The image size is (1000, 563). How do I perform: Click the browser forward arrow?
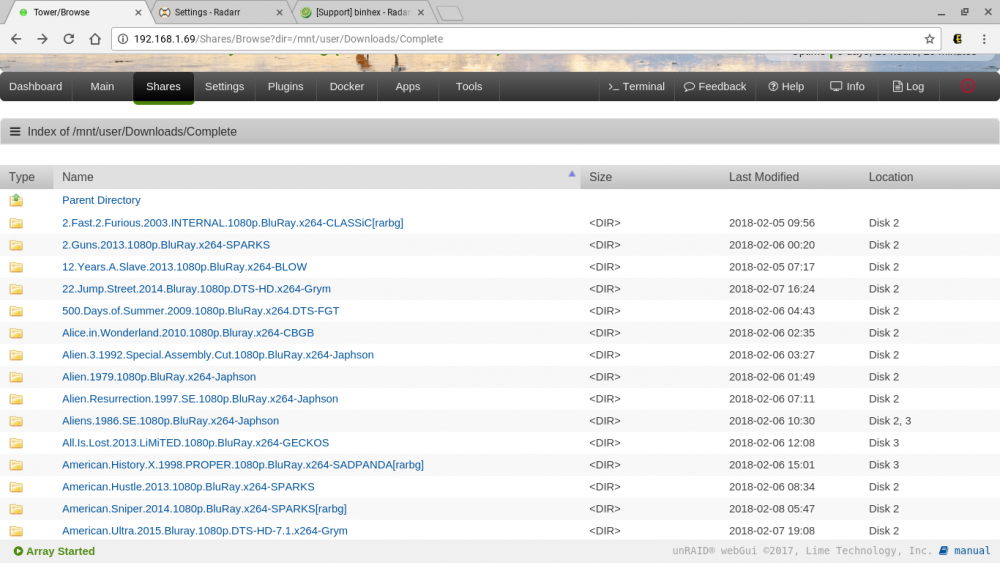42,39
